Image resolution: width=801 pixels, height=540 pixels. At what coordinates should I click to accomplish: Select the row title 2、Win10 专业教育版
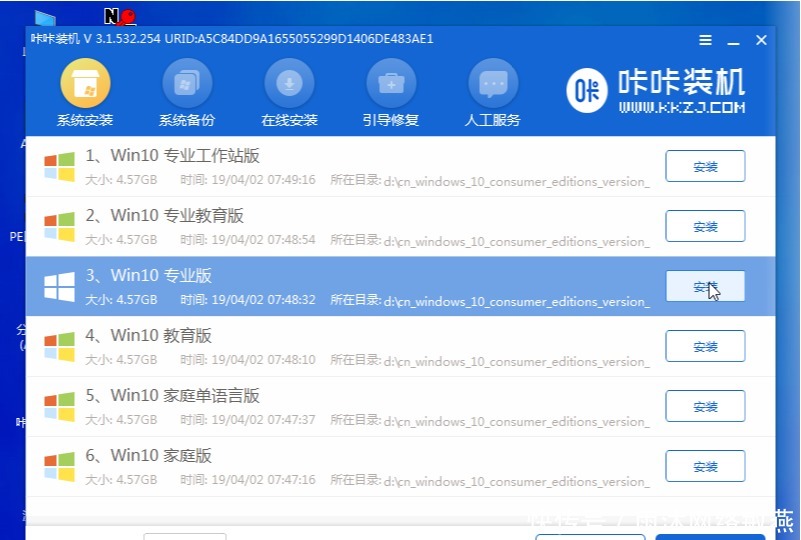[164, 215]
